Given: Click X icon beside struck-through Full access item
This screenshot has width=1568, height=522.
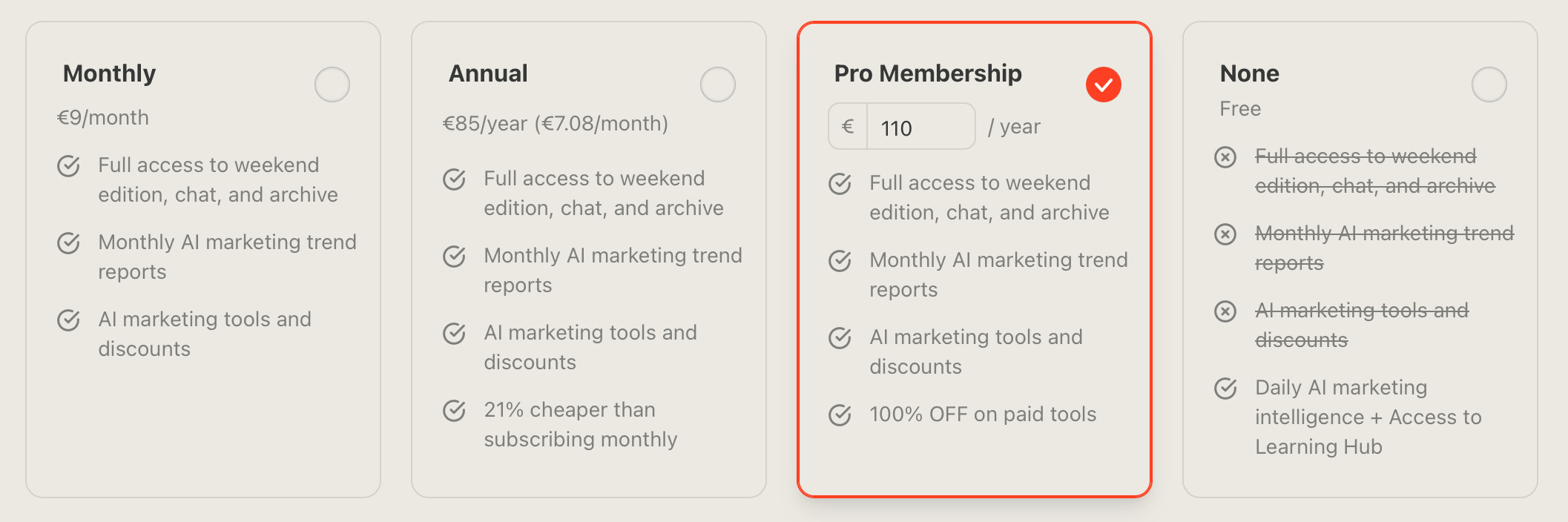Looking at the screenshot, I should click(1225, 157).
